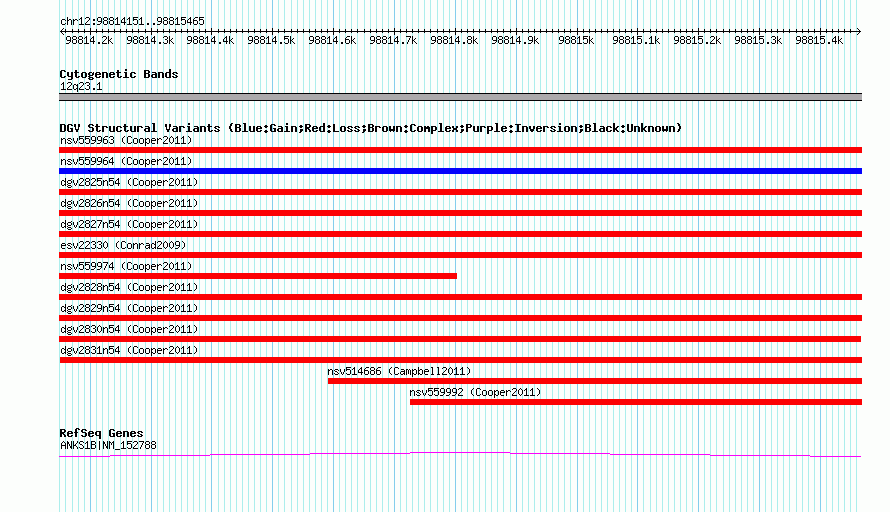This screenshot has width=890, height=512.
Task: Select the dgv2829n54 (Cooper2011) label
Action: pyautogui.click(x=129, y=308)
